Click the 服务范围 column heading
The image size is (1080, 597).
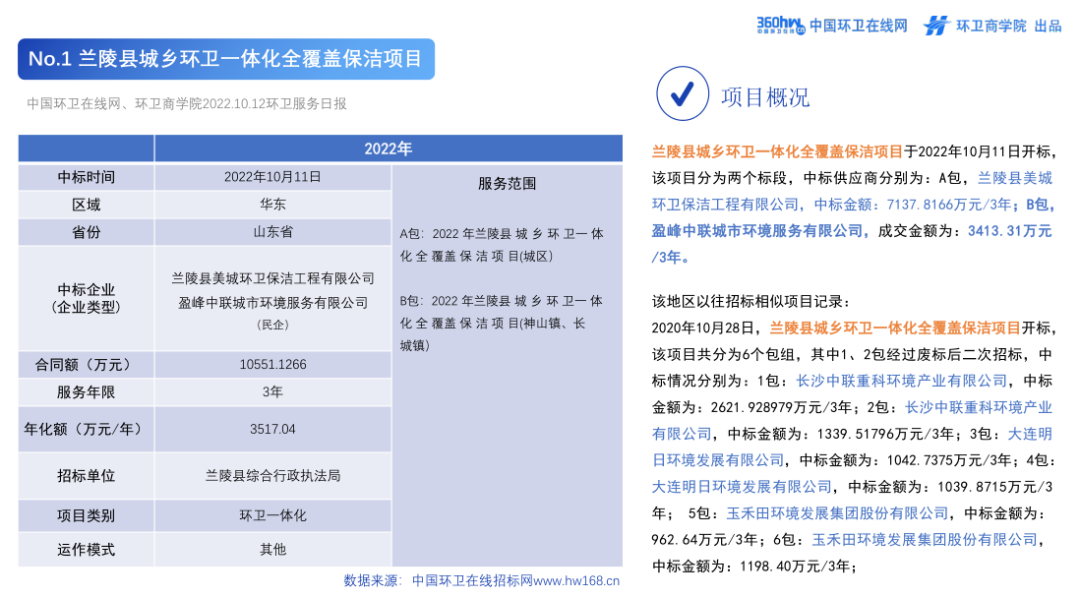(507, 184)
